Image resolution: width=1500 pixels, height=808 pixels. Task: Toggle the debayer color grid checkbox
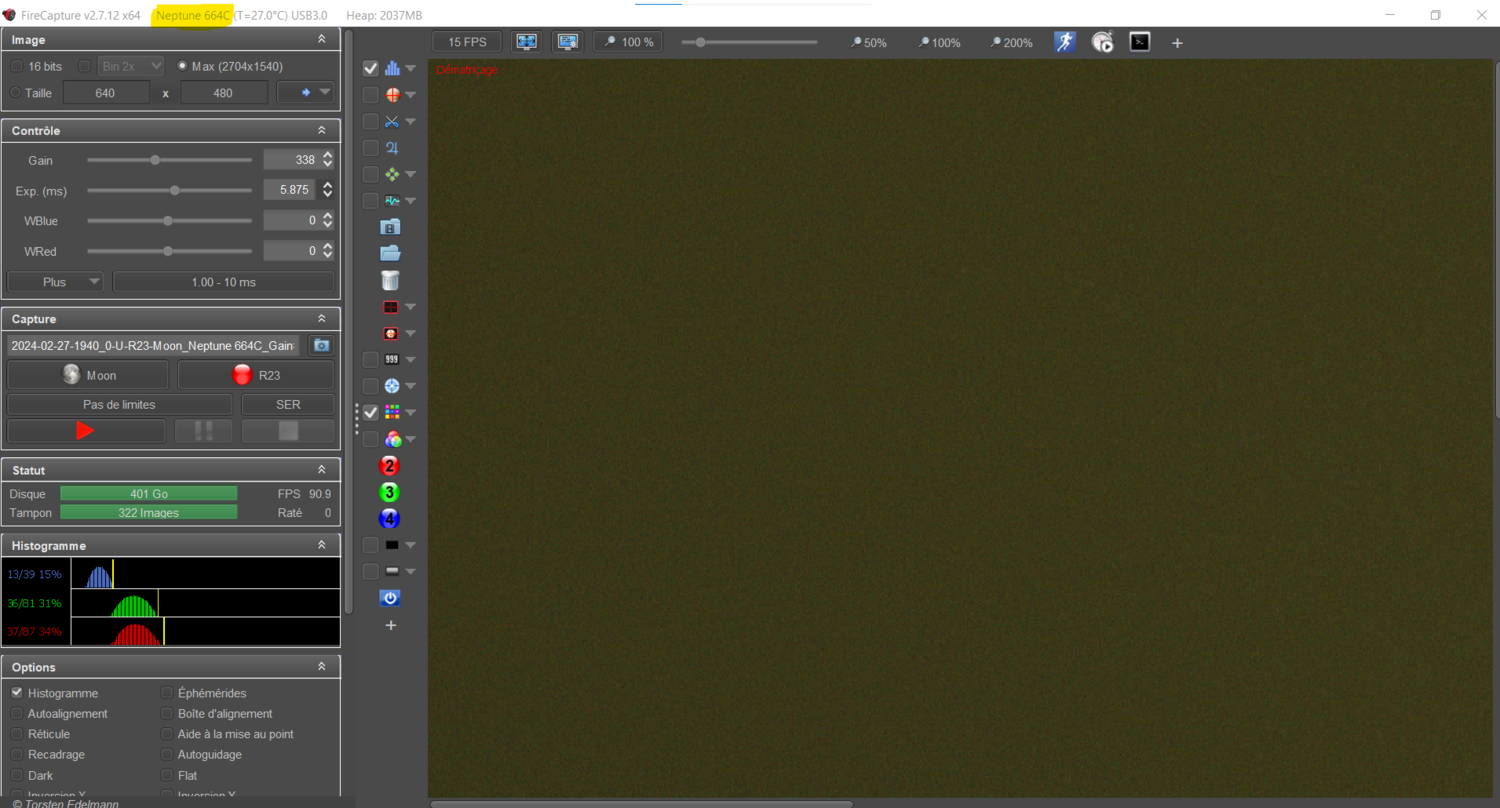370,412
